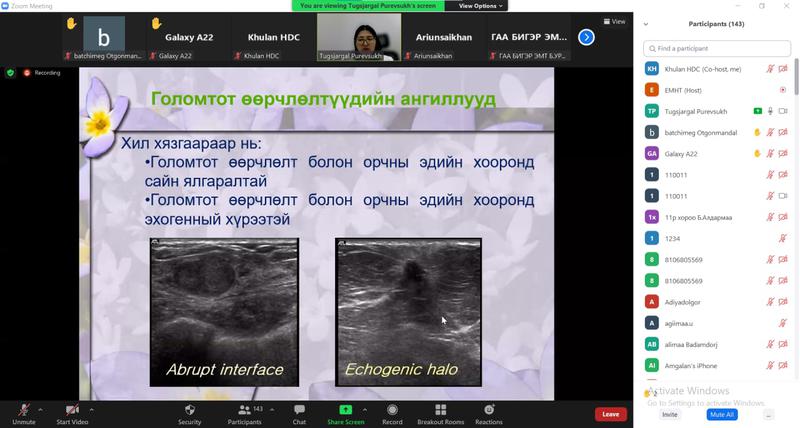This screenshot has height=428, width=800.
Task: Expand sharing options arrow beside Share Screen
Action: click(365, 410)
